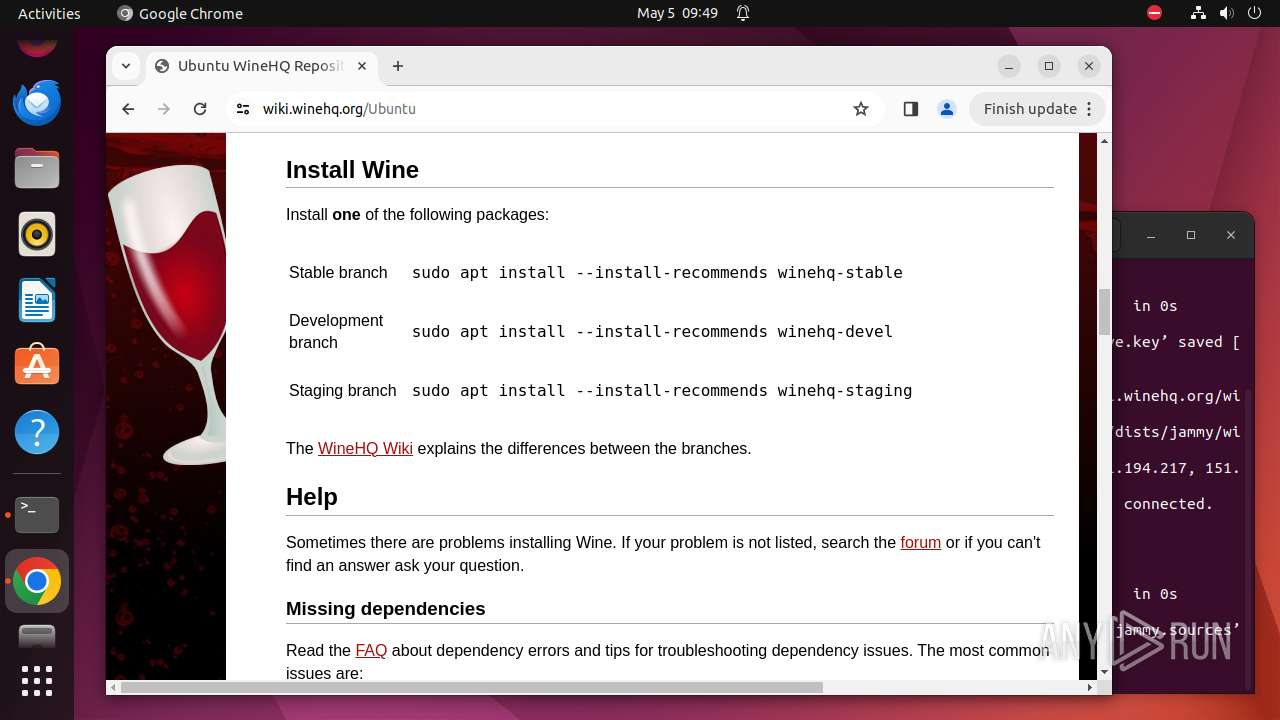This screenshot has width=1280, height=720.
Task: Click scroll left arrow on horizontal scrollbar
Action: [x=113, y=687]
